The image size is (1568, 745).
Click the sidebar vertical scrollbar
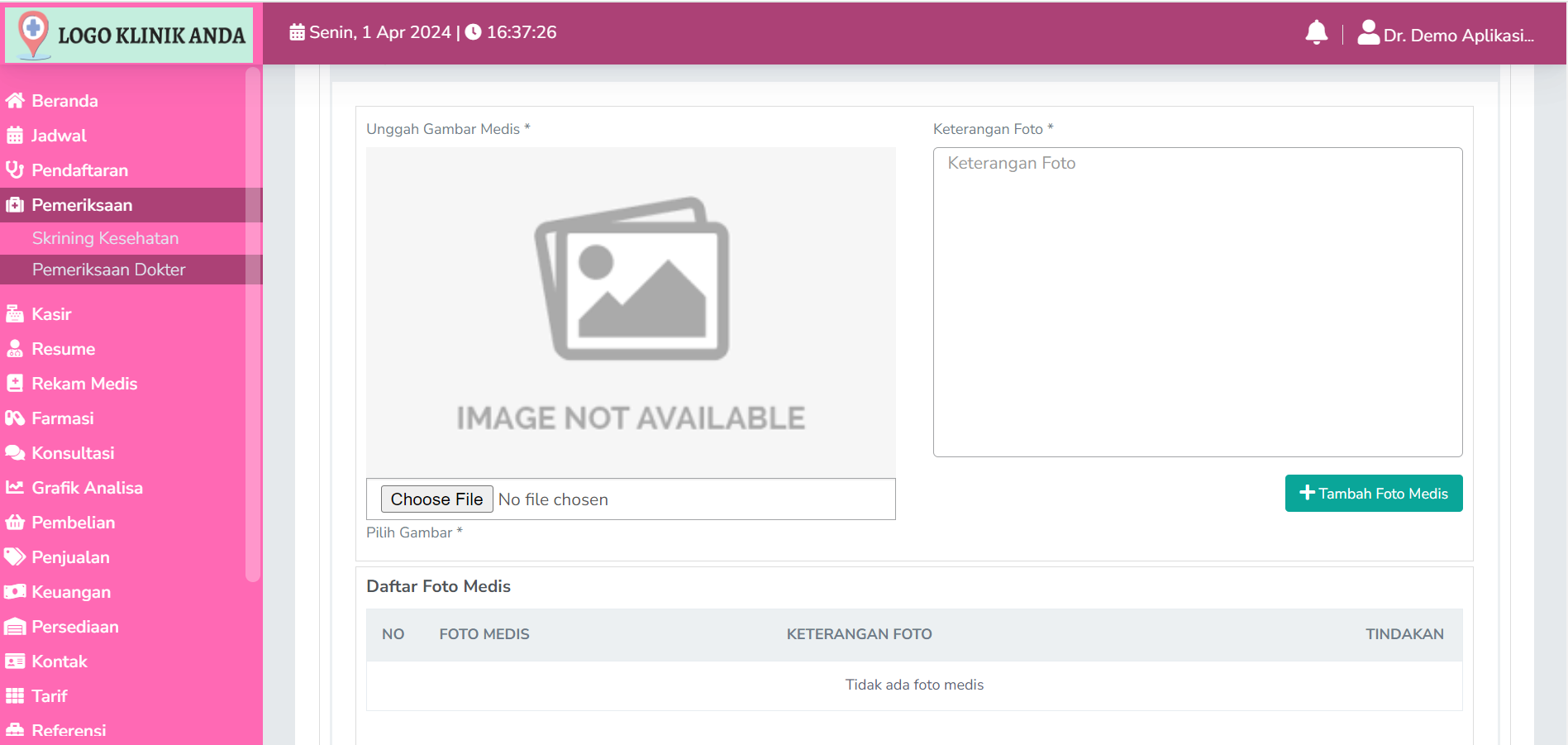[253, 324]
